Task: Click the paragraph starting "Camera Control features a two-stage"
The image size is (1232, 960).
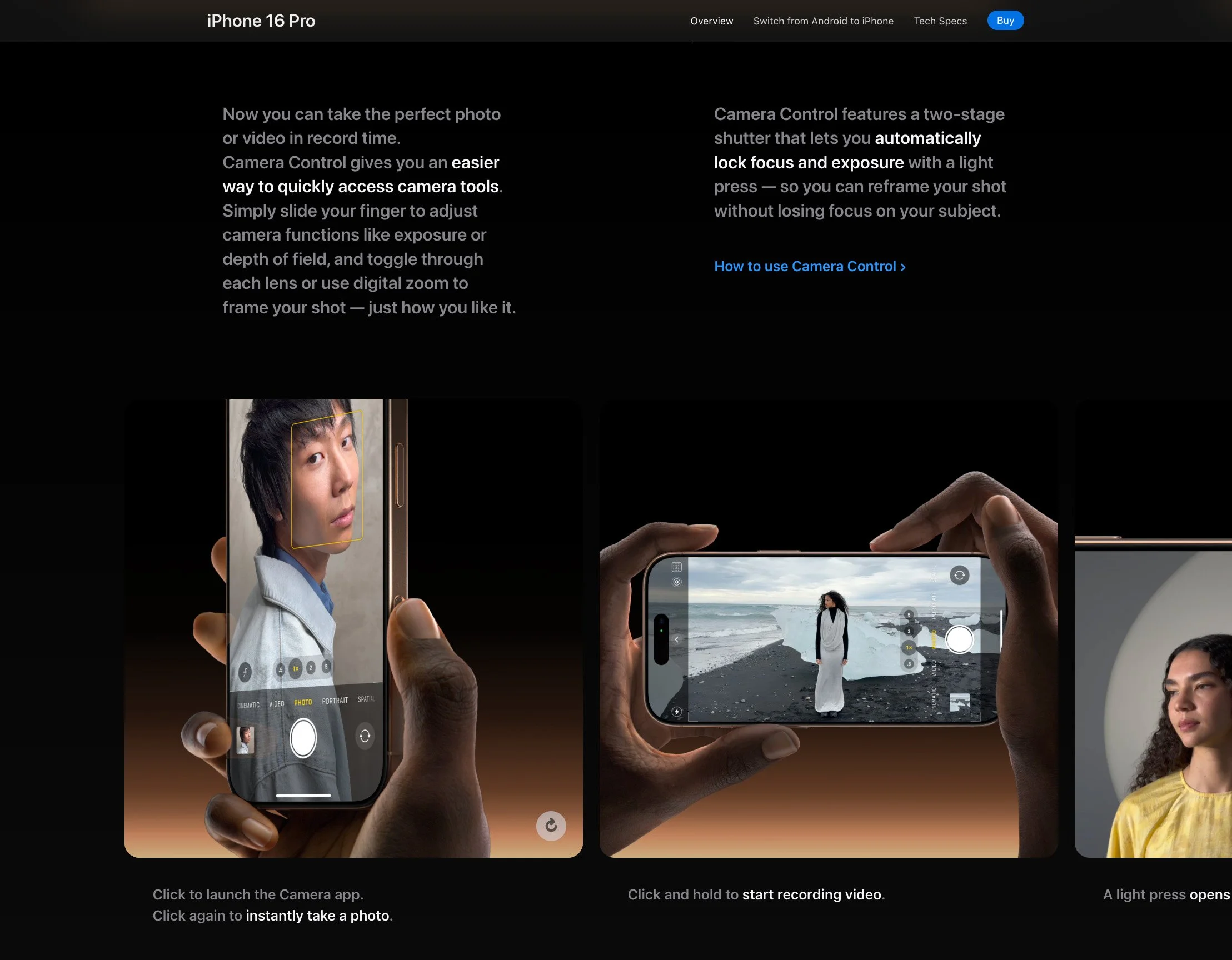Action: 860,162
